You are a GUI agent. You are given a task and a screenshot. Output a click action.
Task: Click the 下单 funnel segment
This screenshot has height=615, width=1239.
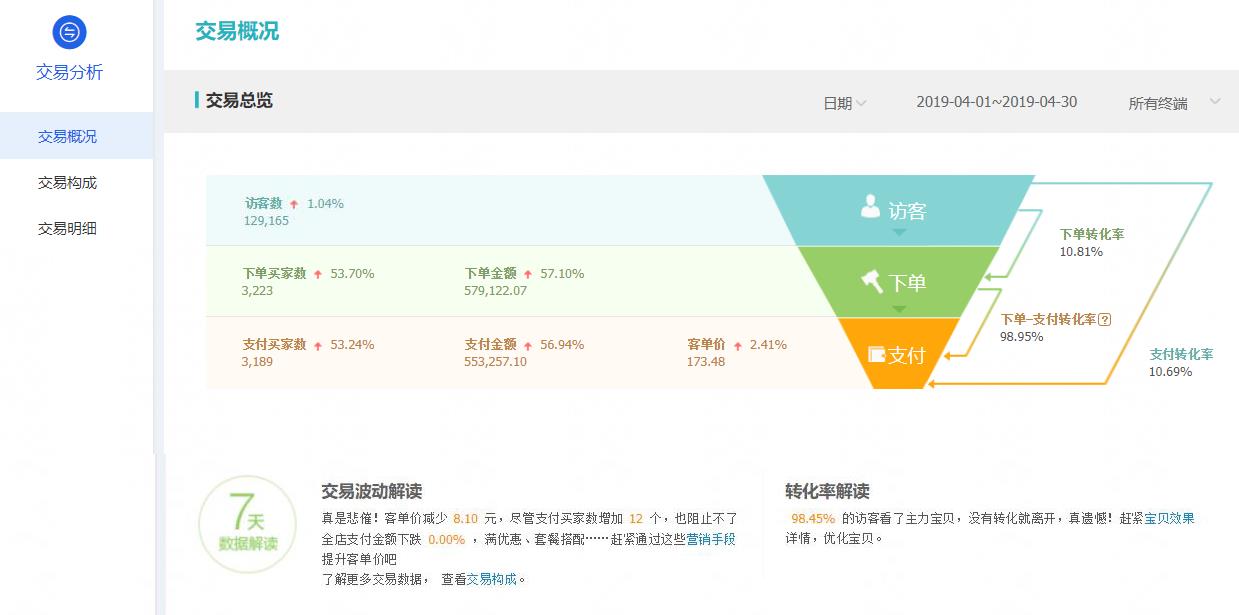point(898,282)
